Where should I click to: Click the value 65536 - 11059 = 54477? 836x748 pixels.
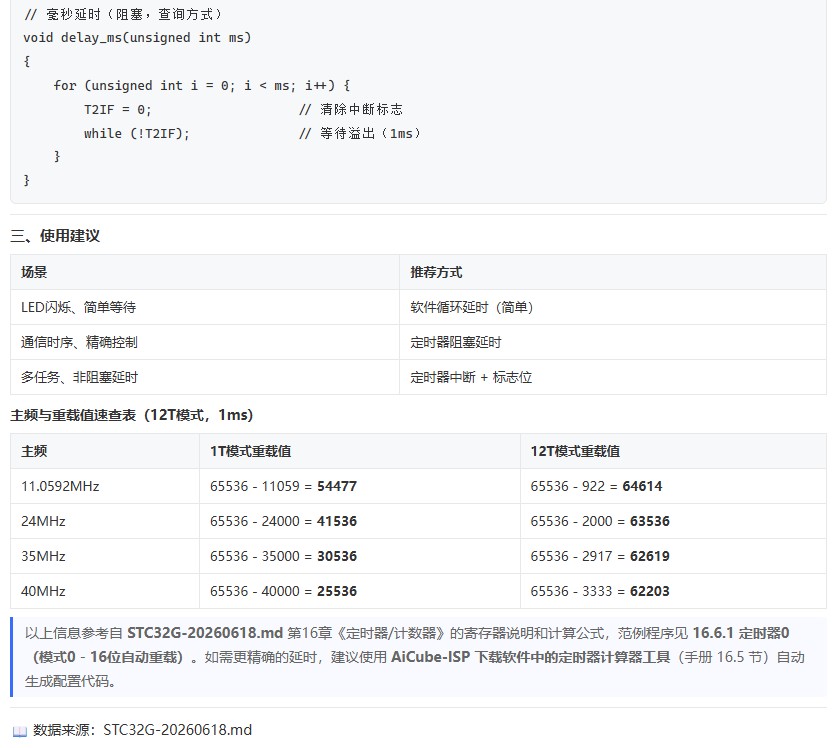pyautogui.click(x=283, y=486)
